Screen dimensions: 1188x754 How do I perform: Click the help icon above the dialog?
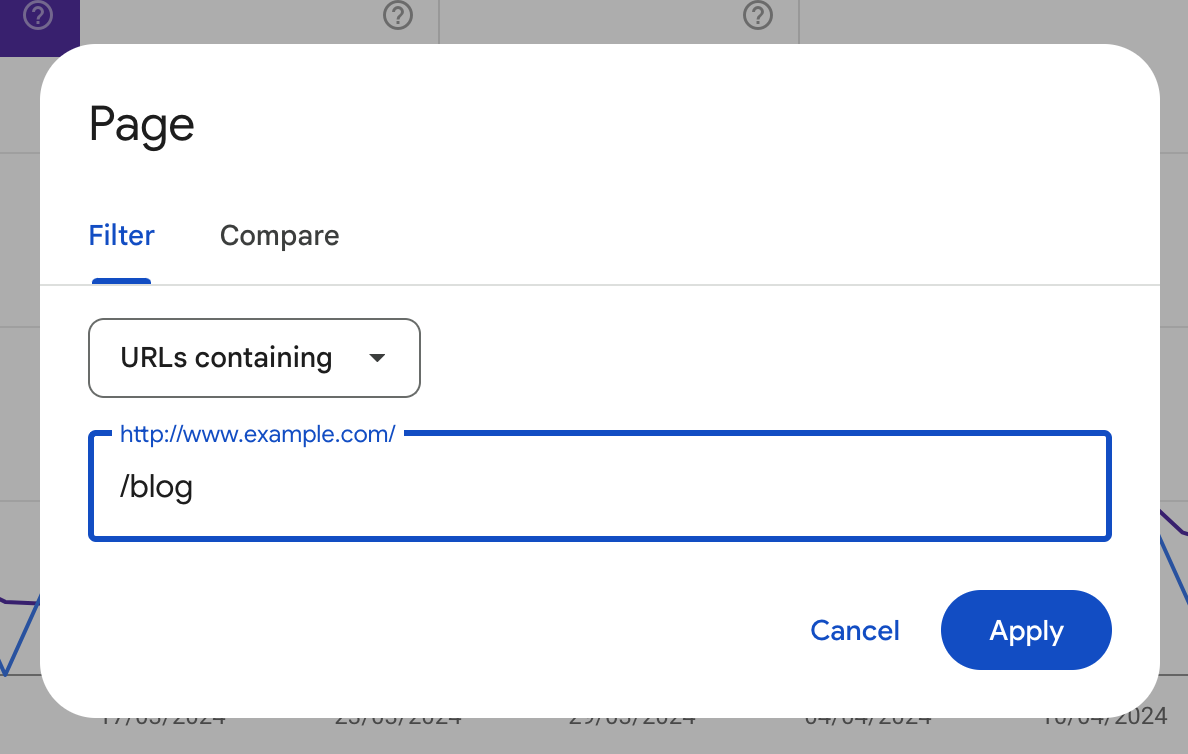click(x=397, y=16)
